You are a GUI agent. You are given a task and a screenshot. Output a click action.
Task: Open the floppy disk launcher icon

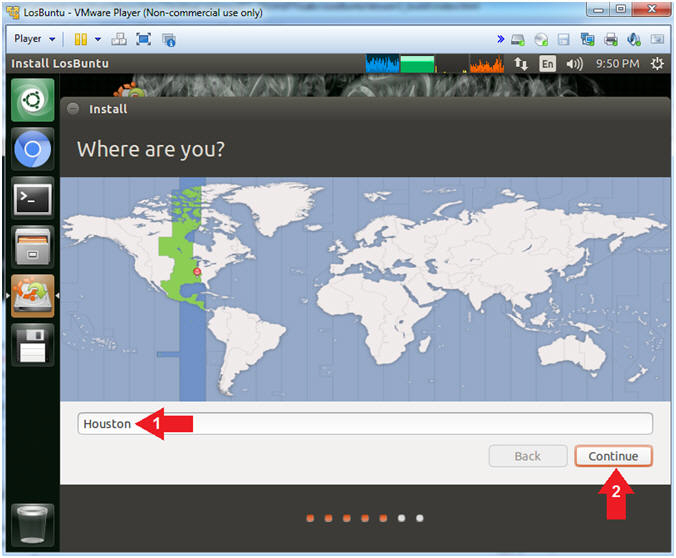coord(33,345)
